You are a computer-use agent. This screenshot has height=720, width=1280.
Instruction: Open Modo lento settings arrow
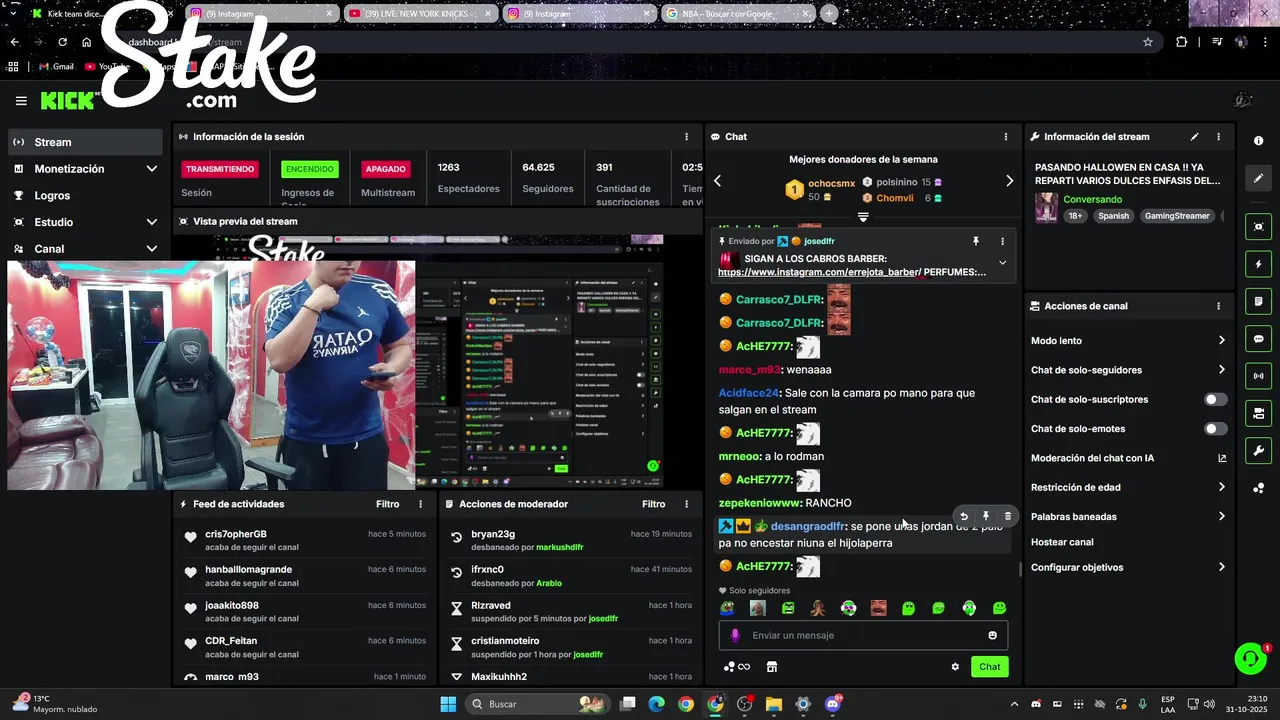[x=1221, y=341]
